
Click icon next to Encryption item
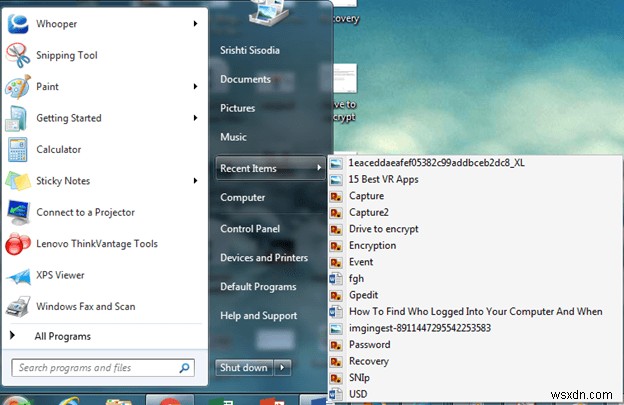pos(336,246)
